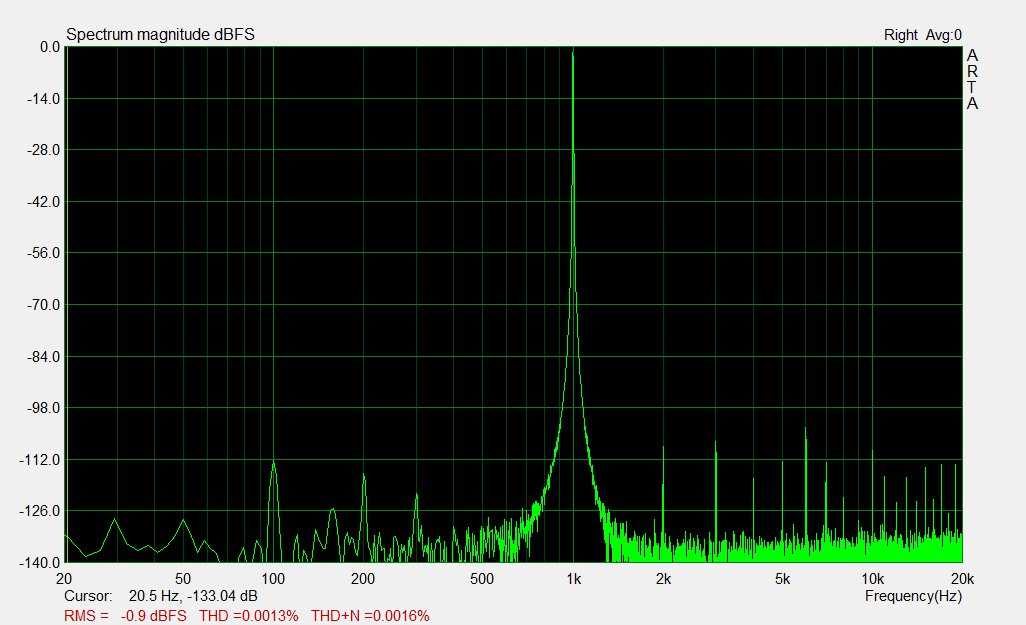This screenshot has height=625, width=1026.
Task: Click the -70.0 y-axis label
Action: click(43, 305)
